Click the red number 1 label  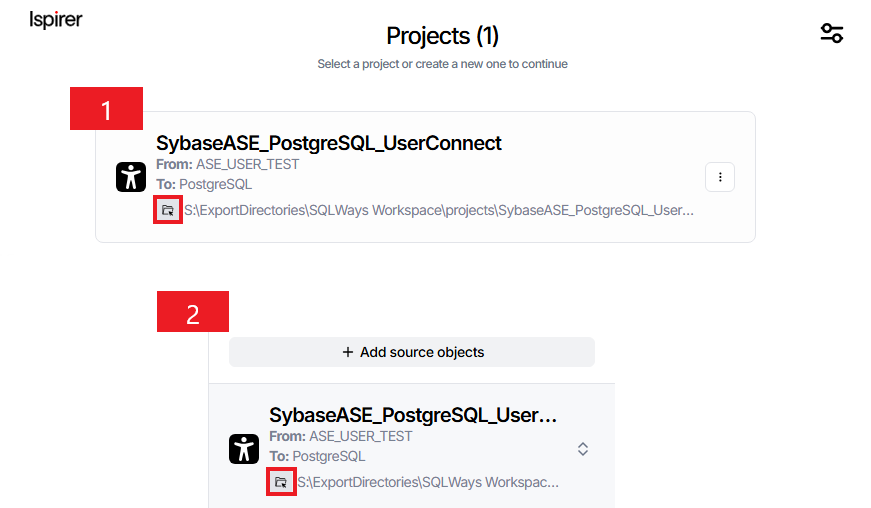[106, 109]
